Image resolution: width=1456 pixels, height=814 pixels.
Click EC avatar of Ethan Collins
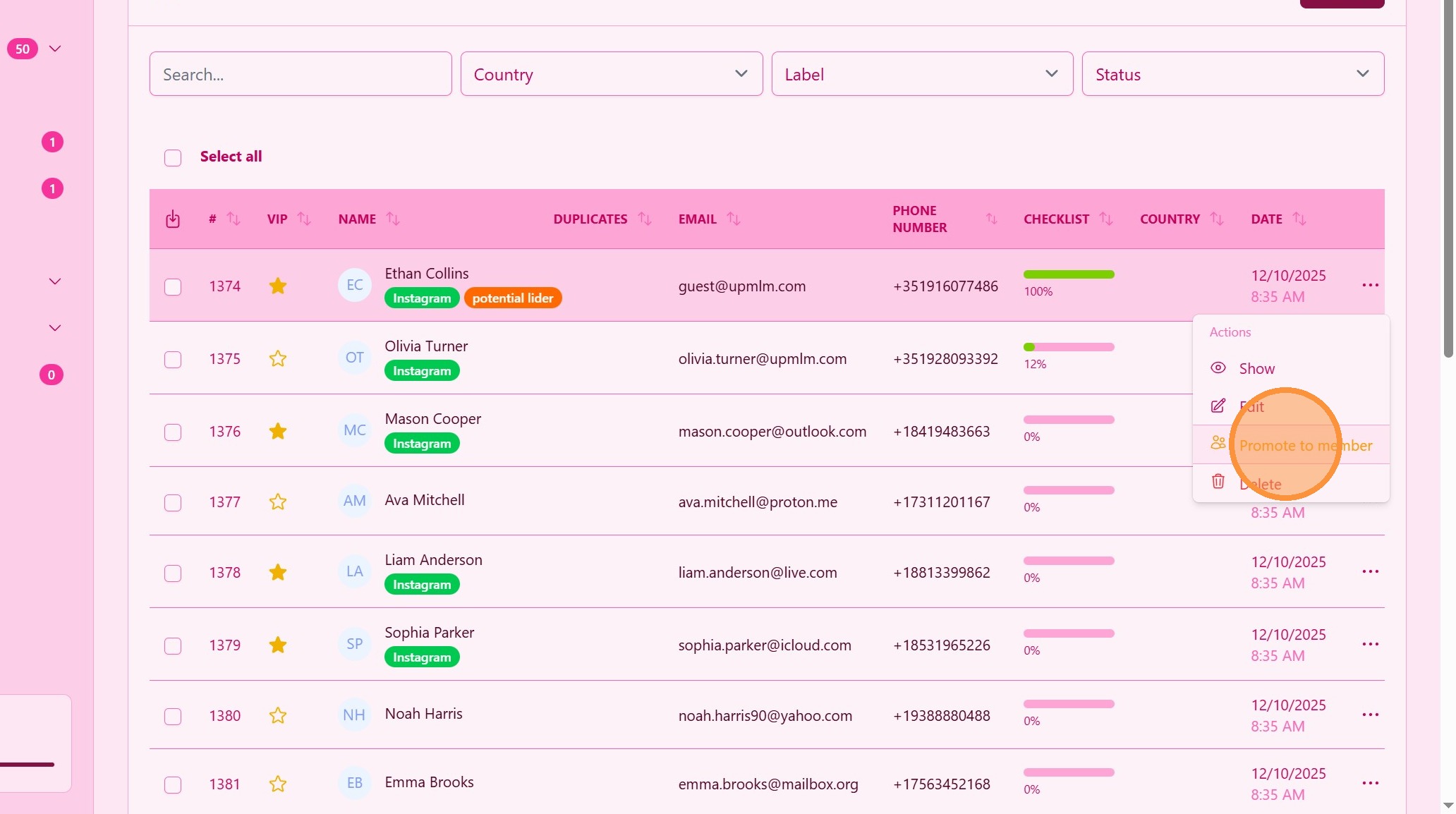click(354, 286)
